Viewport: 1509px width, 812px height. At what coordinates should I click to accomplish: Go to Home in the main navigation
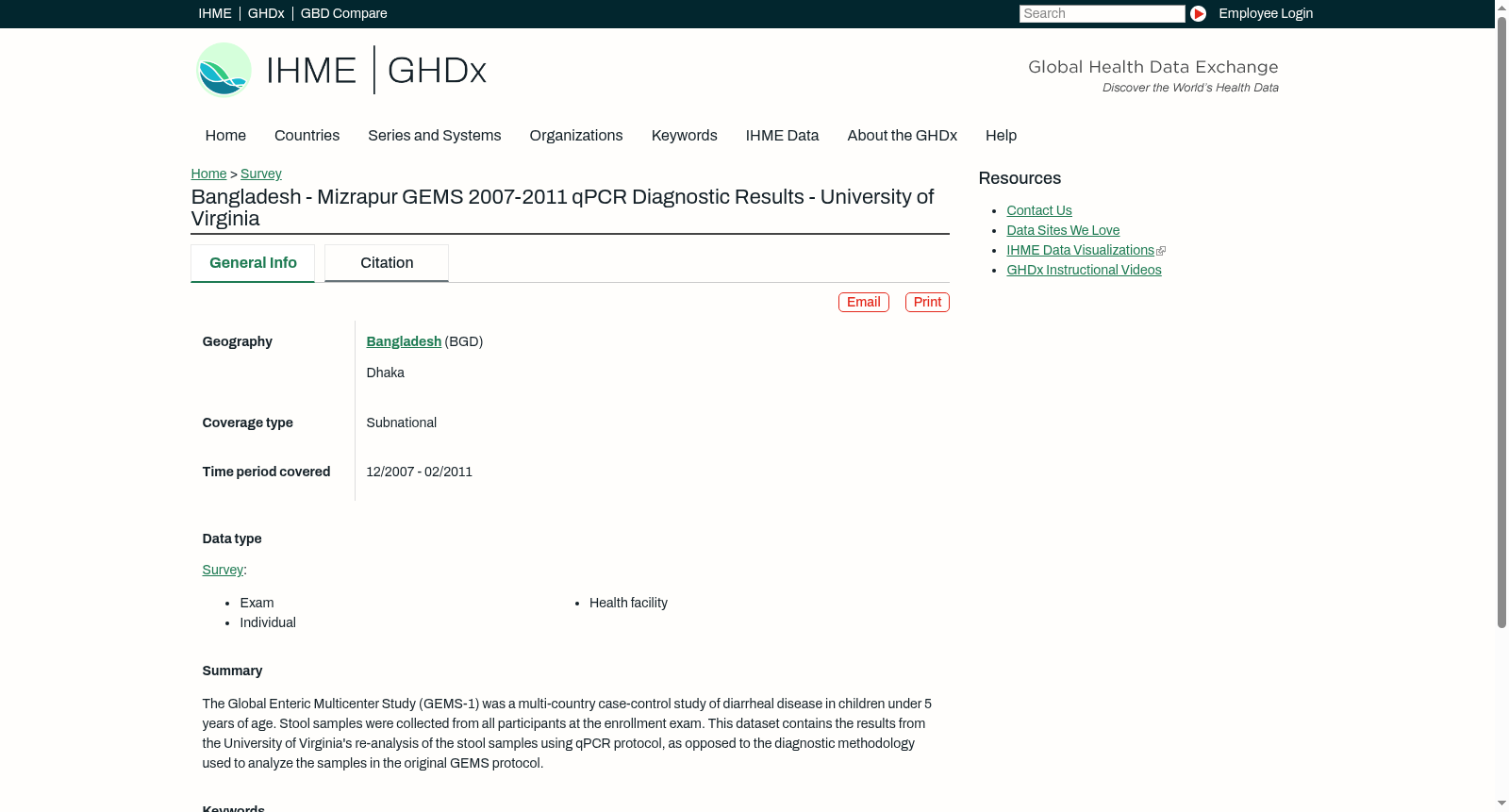pos(225,136)
